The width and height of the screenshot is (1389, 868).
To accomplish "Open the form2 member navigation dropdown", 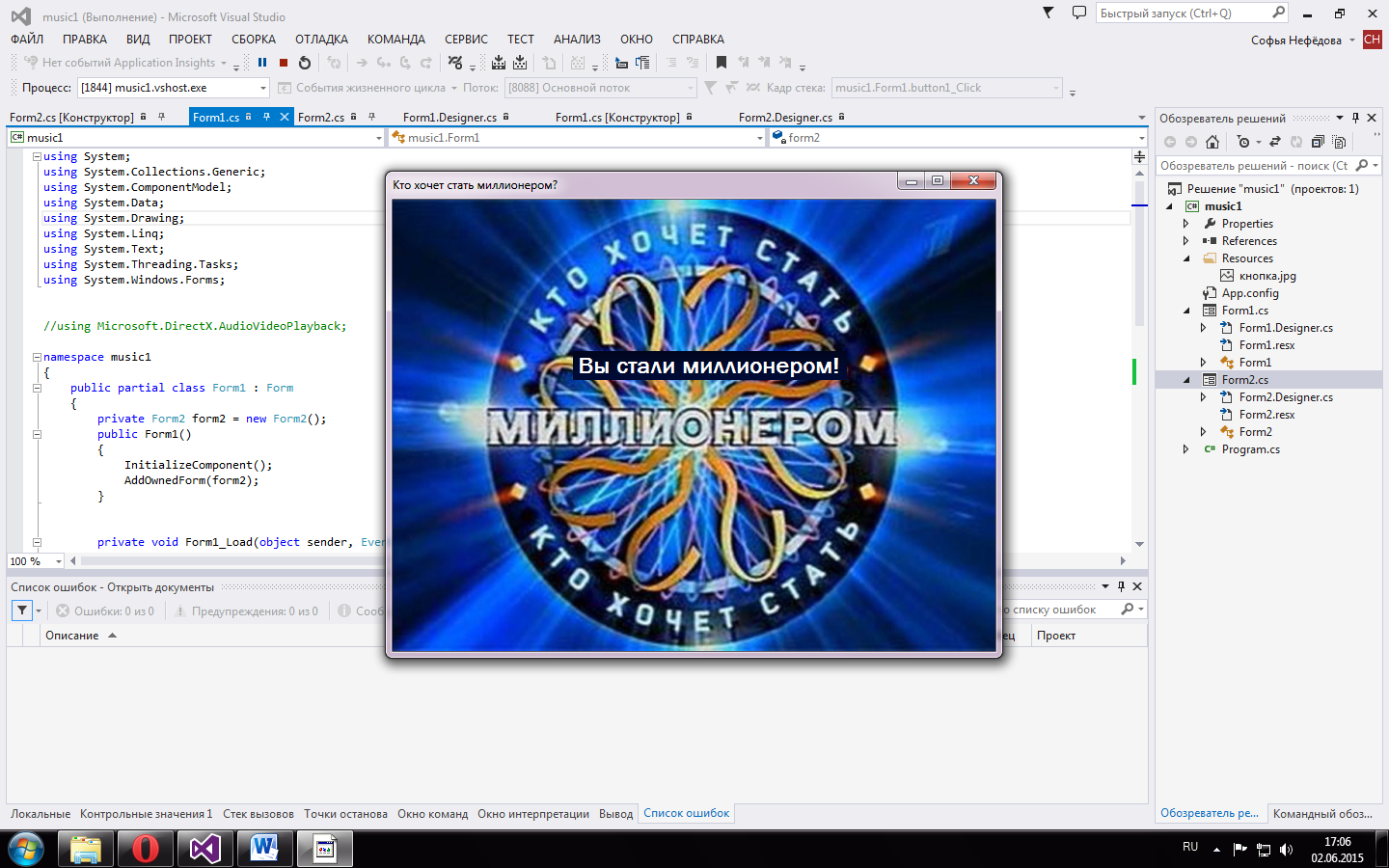I will click(x=957, y=138).
